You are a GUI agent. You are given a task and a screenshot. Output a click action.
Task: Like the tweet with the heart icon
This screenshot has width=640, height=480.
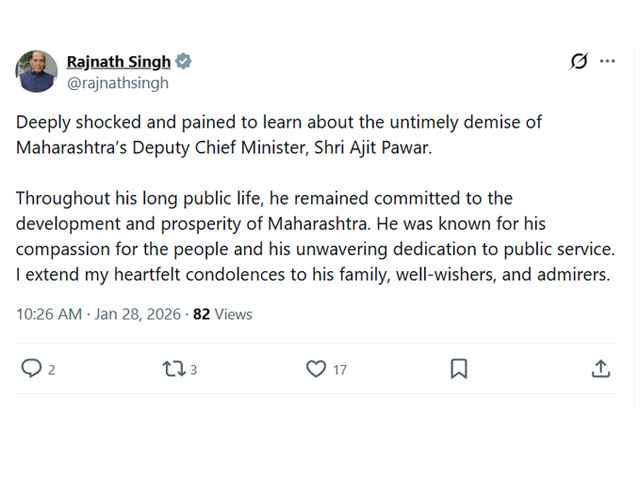click(x=316, y=369)
